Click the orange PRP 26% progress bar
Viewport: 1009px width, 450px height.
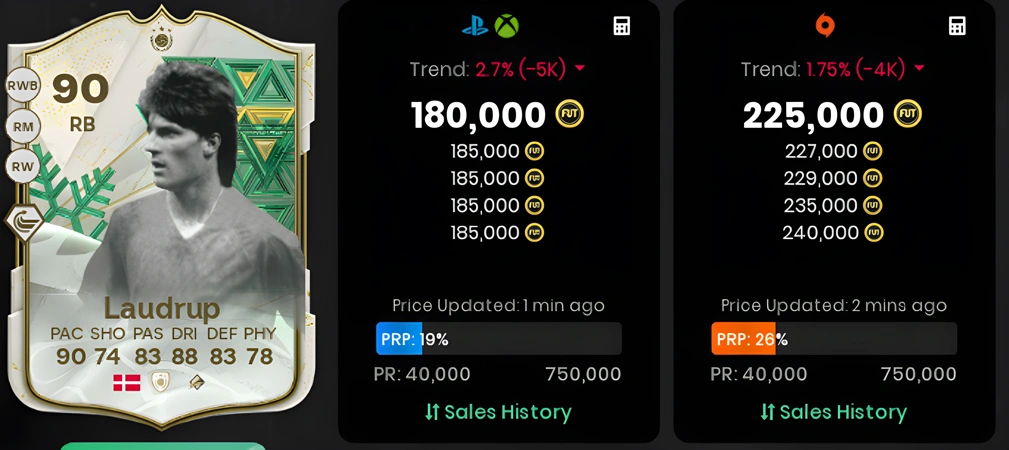tap(834, 339)
